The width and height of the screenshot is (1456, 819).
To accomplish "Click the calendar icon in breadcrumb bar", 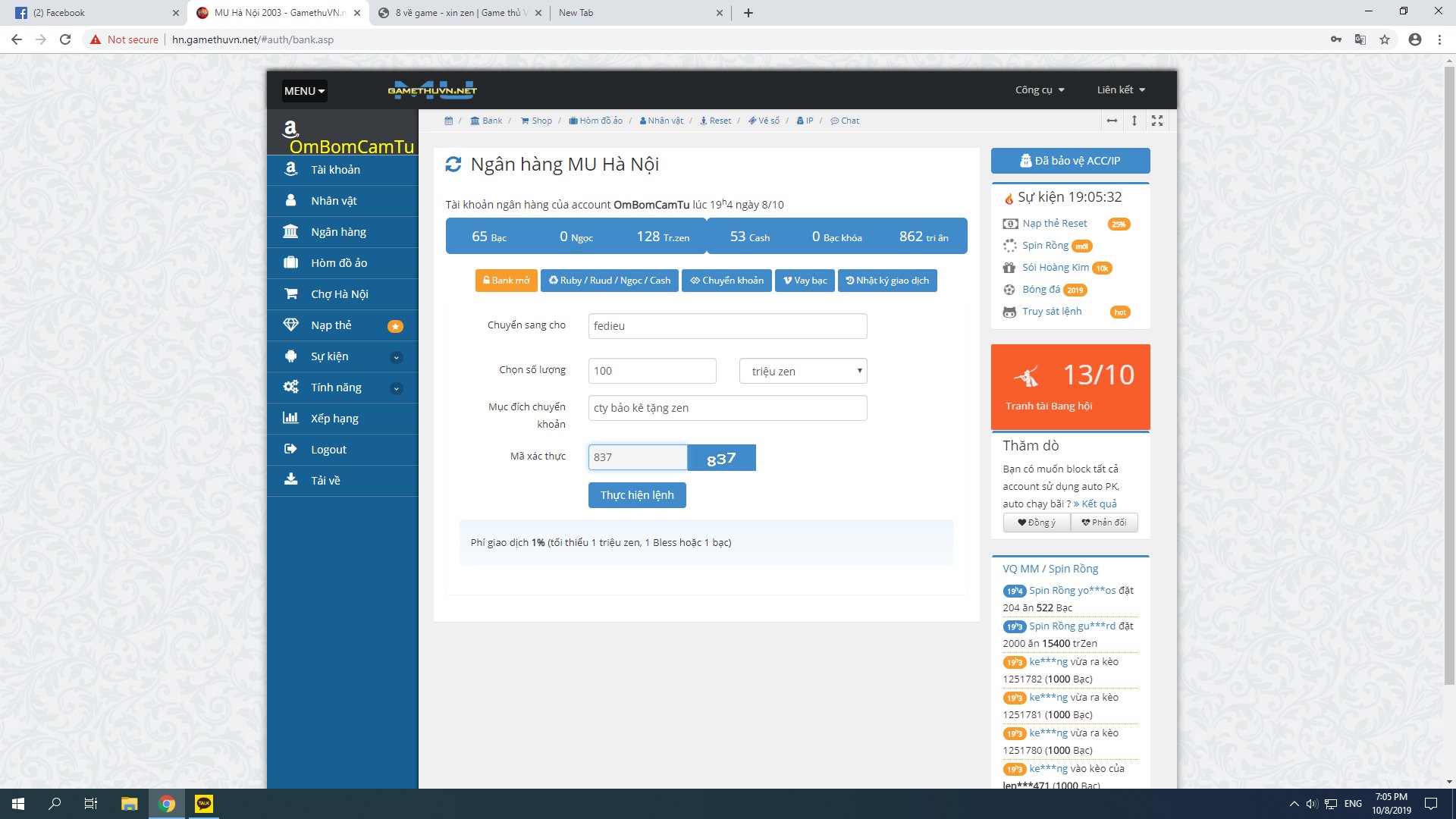I will point(448,121).
